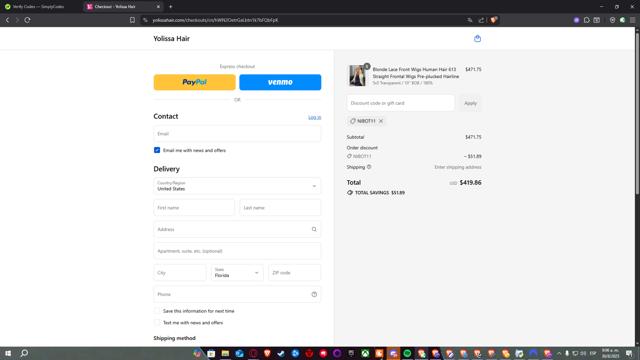Click the Log in link beside Contact

(x=314, y=118)
